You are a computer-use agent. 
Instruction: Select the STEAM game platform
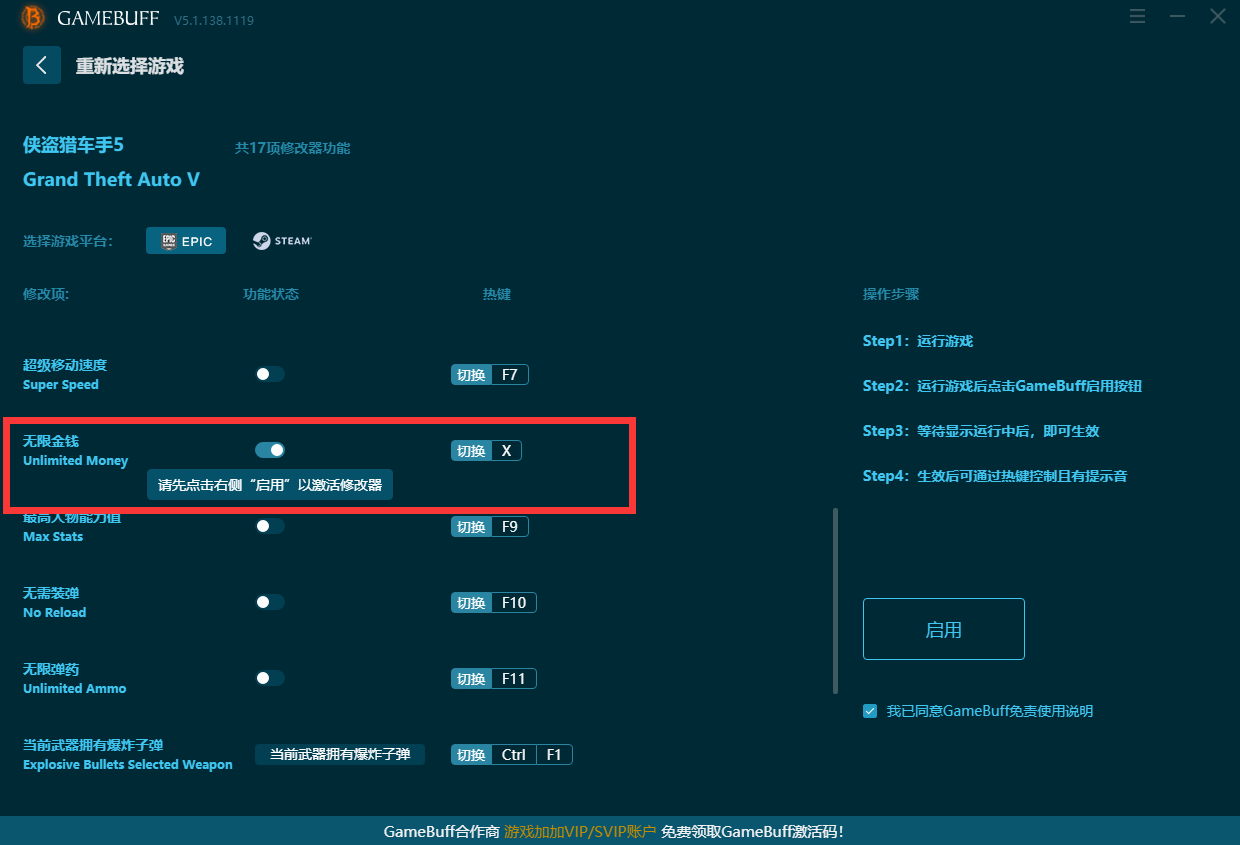tap(282, 241)
